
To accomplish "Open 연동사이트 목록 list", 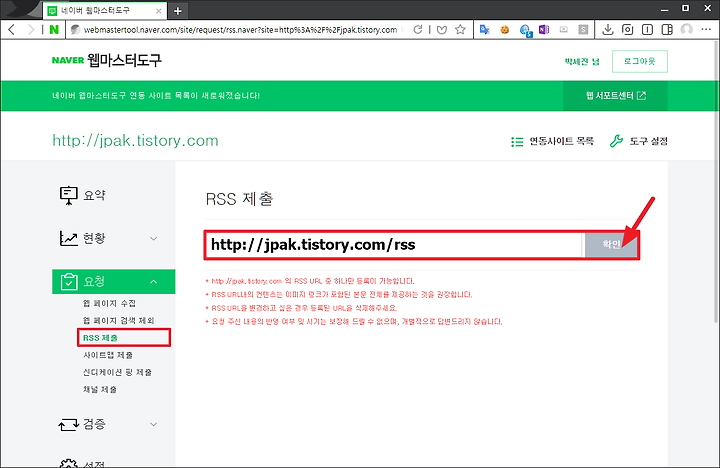I will point(552,141).
